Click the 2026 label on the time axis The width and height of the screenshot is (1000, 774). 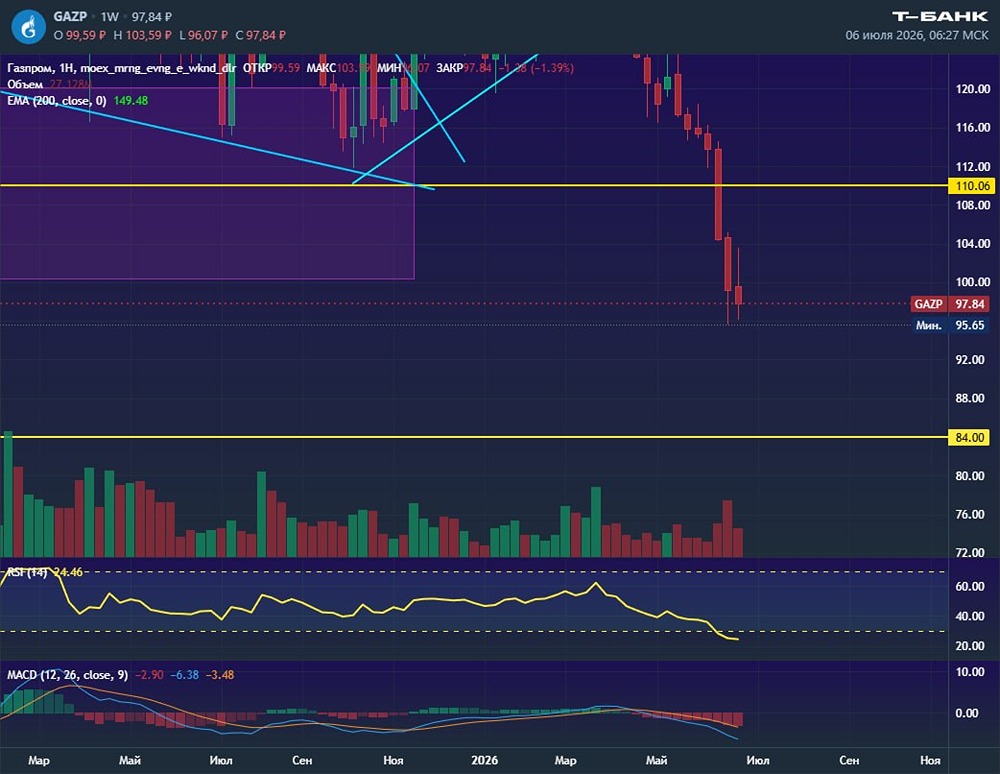[485, 760]
